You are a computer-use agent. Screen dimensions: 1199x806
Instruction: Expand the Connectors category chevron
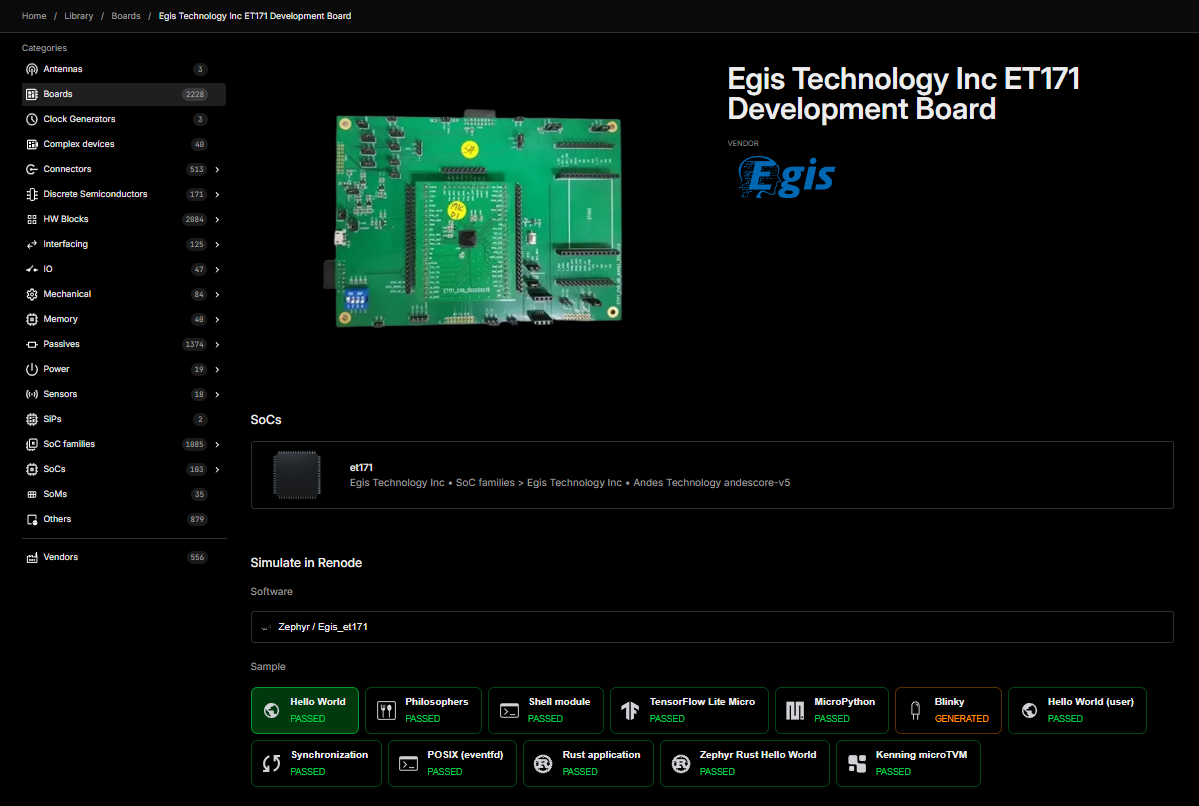click(217, 170)
